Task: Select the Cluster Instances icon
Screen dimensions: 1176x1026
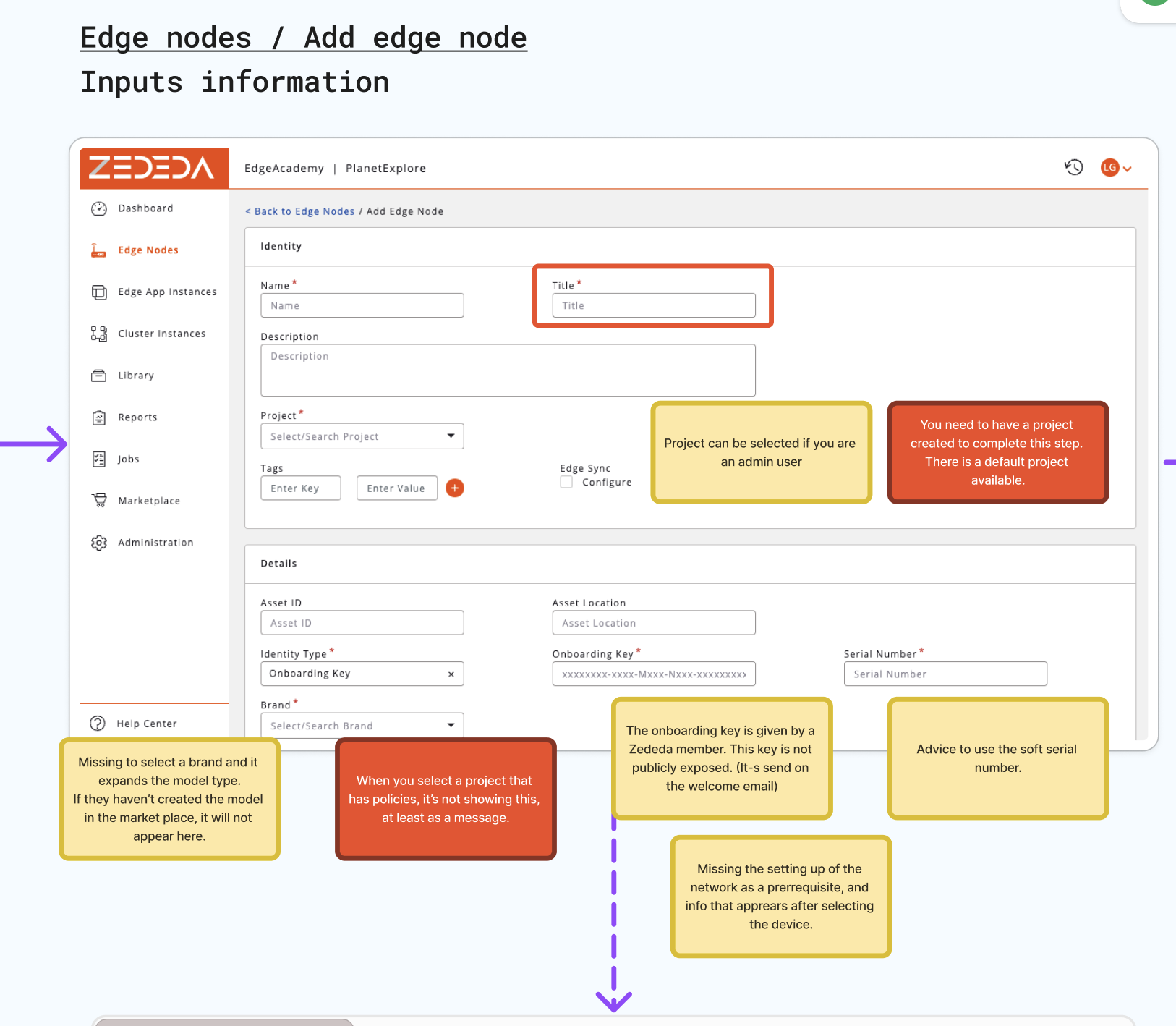Action: pos(99,334)
